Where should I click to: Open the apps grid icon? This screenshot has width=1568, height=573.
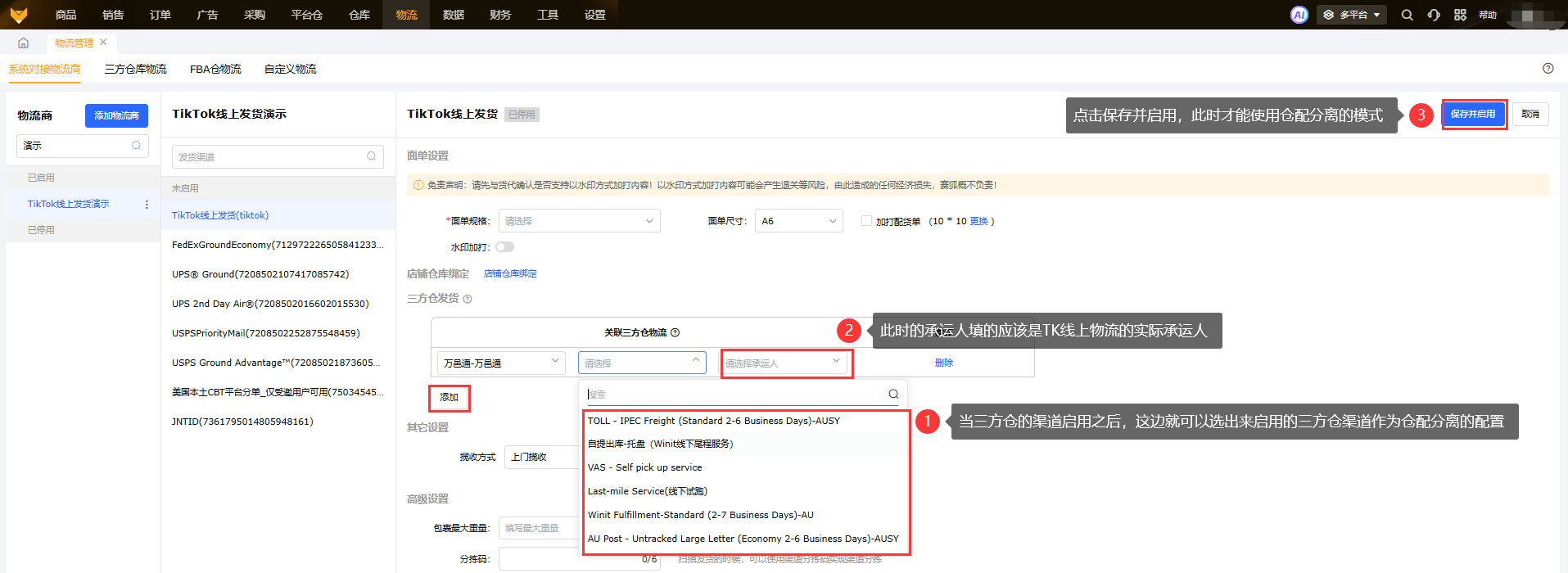coord(1460,15)
